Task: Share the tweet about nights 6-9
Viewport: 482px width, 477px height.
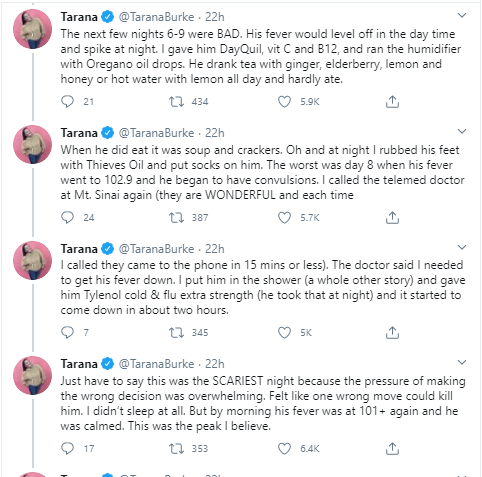Action: pyautogui.click(x=392, y=101)
